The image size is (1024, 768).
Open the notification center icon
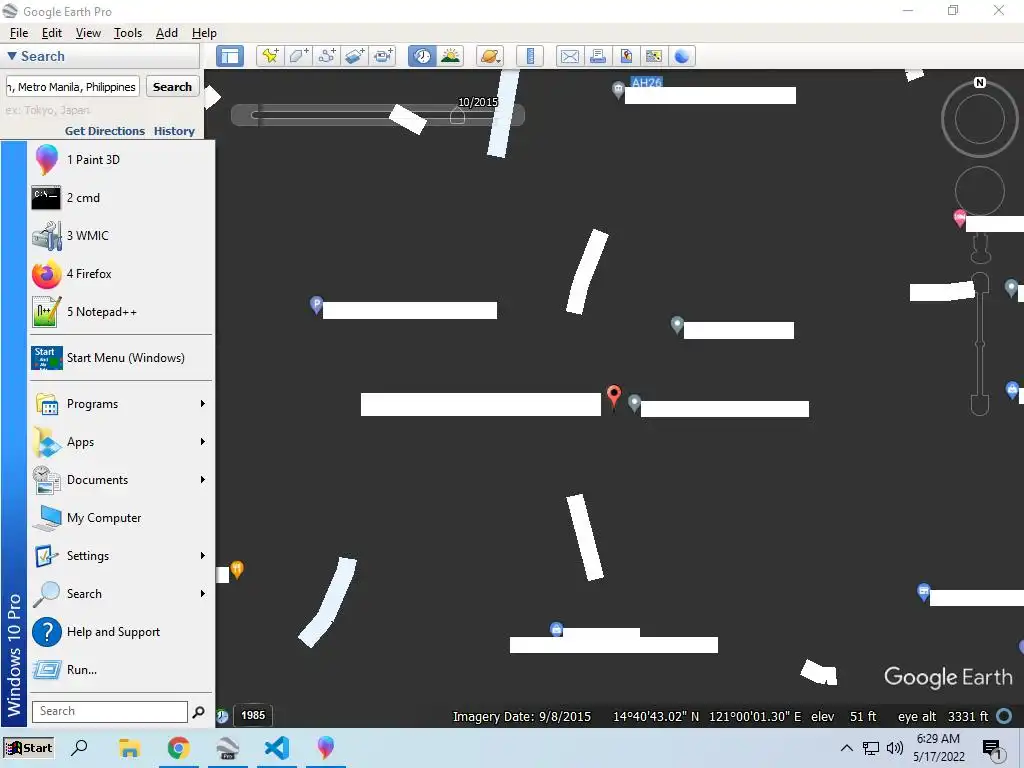(x=991, y=749)
